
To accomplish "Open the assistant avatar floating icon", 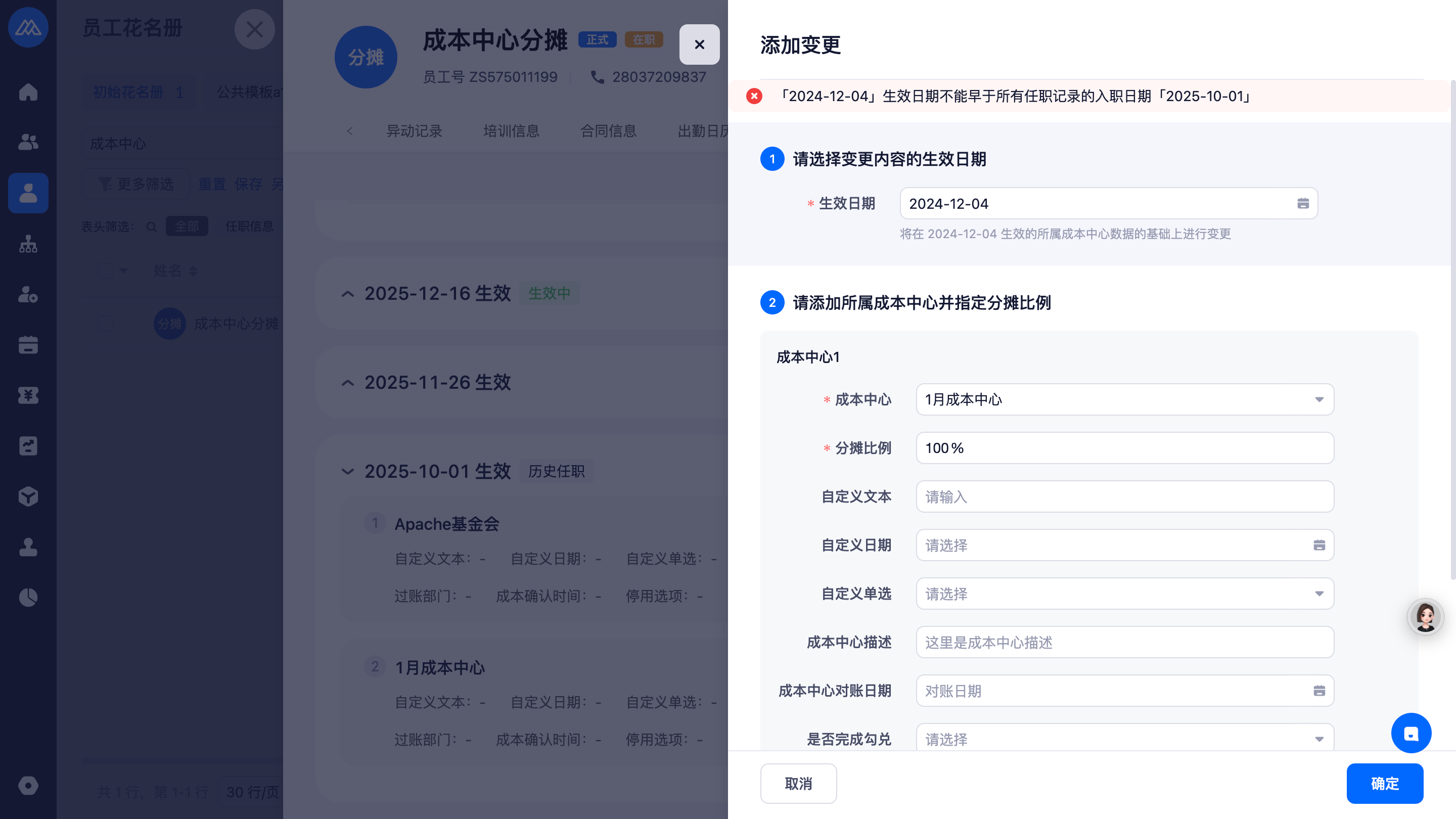I will (x=1425, y=617).
